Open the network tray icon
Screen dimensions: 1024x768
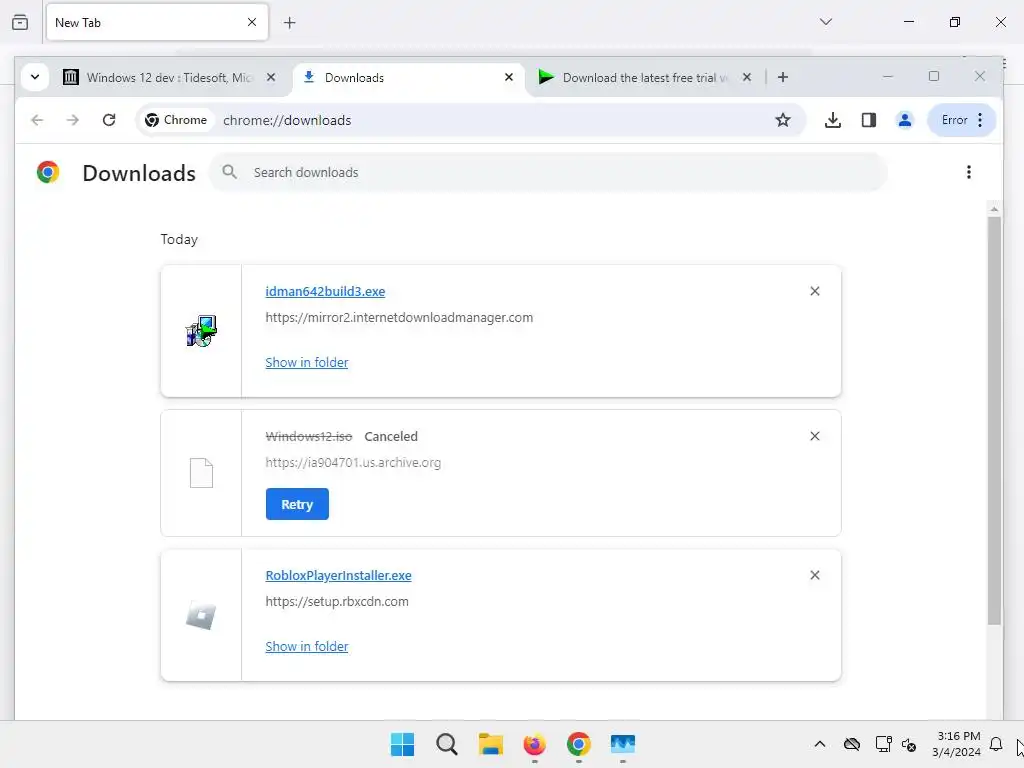coord(884,744)
